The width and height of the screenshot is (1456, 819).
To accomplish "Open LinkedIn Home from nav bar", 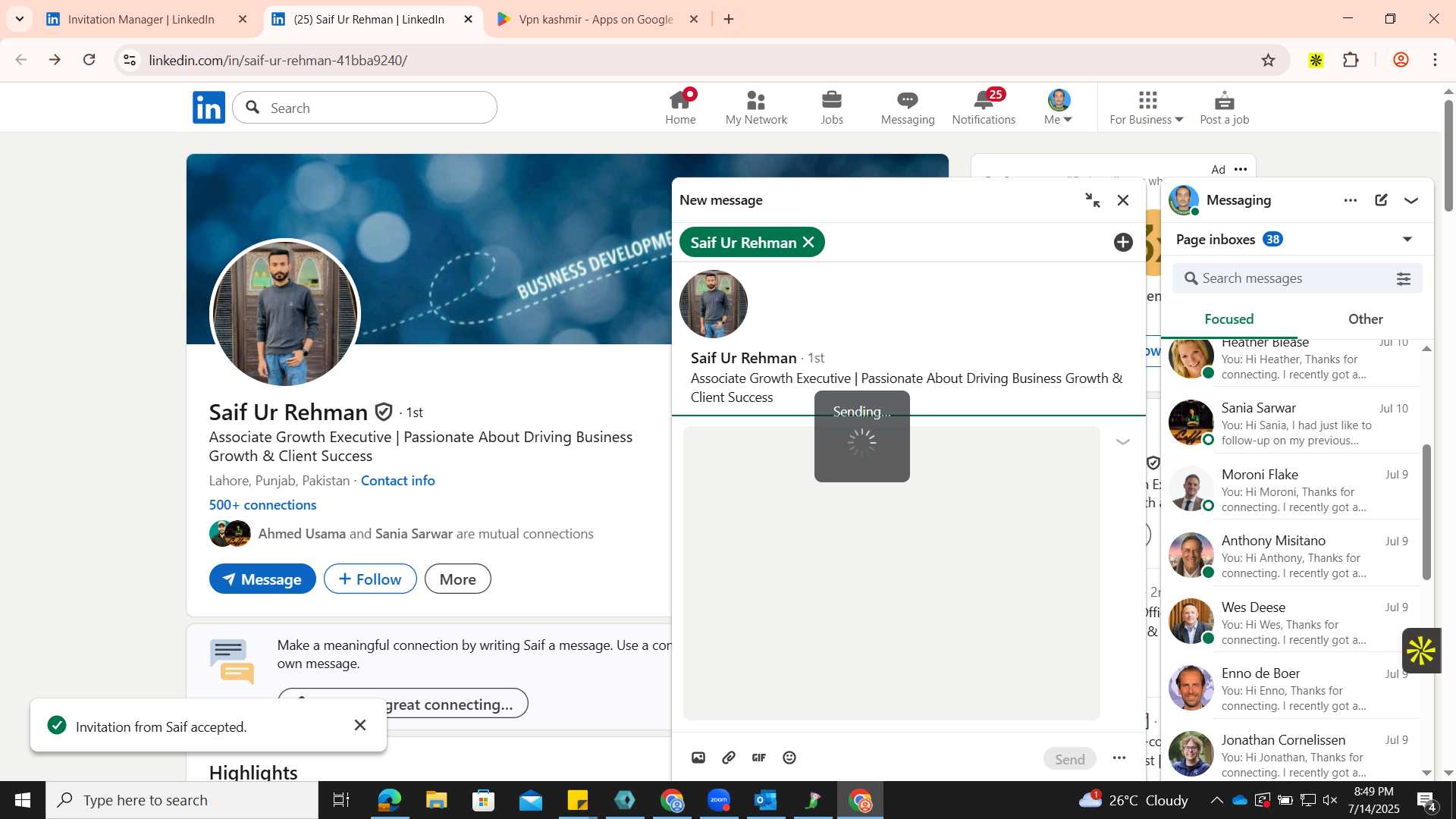I will 680,107.
